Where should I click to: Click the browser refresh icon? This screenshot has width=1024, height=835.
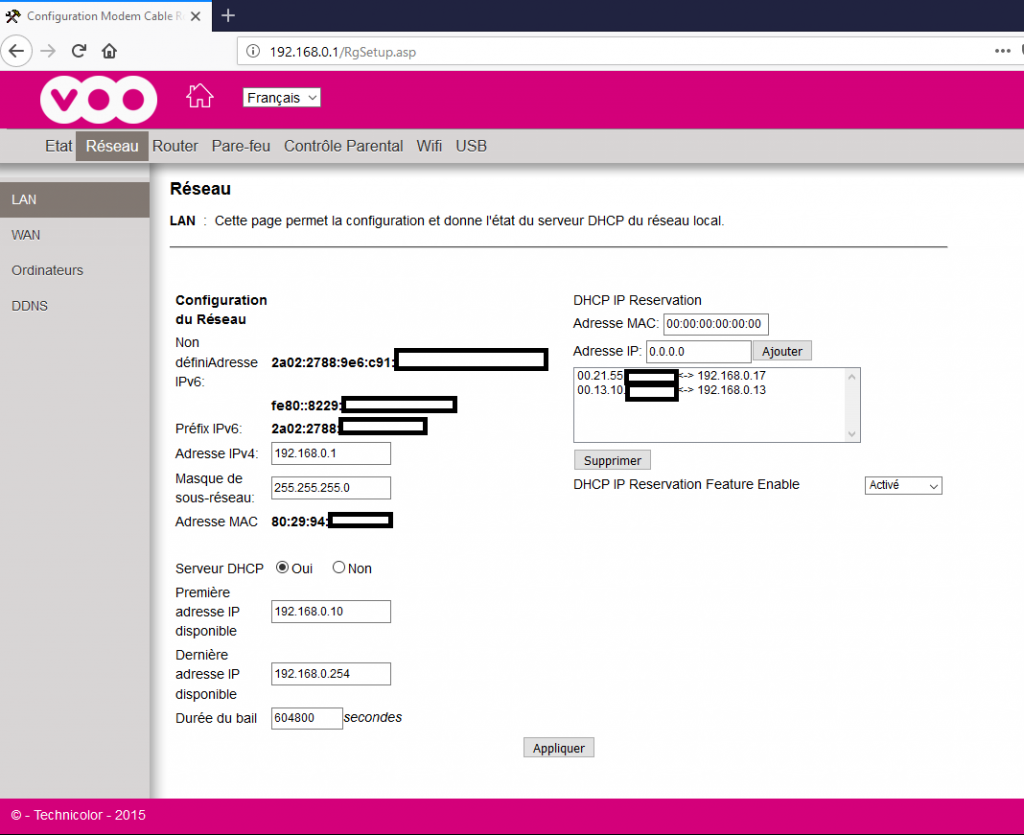coord(79,51)
